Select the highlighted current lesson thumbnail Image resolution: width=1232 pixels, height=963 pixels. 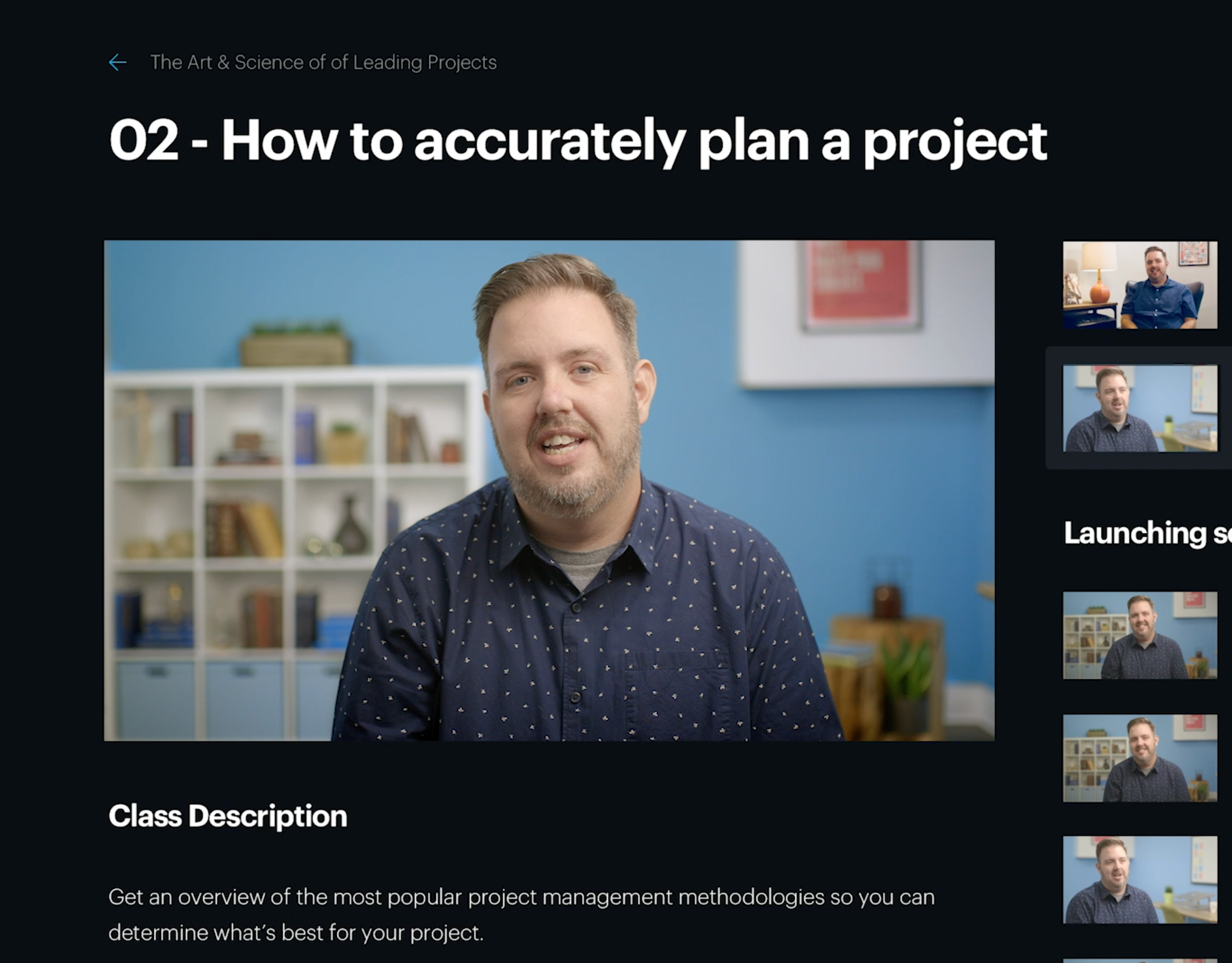coord(1140,408)
